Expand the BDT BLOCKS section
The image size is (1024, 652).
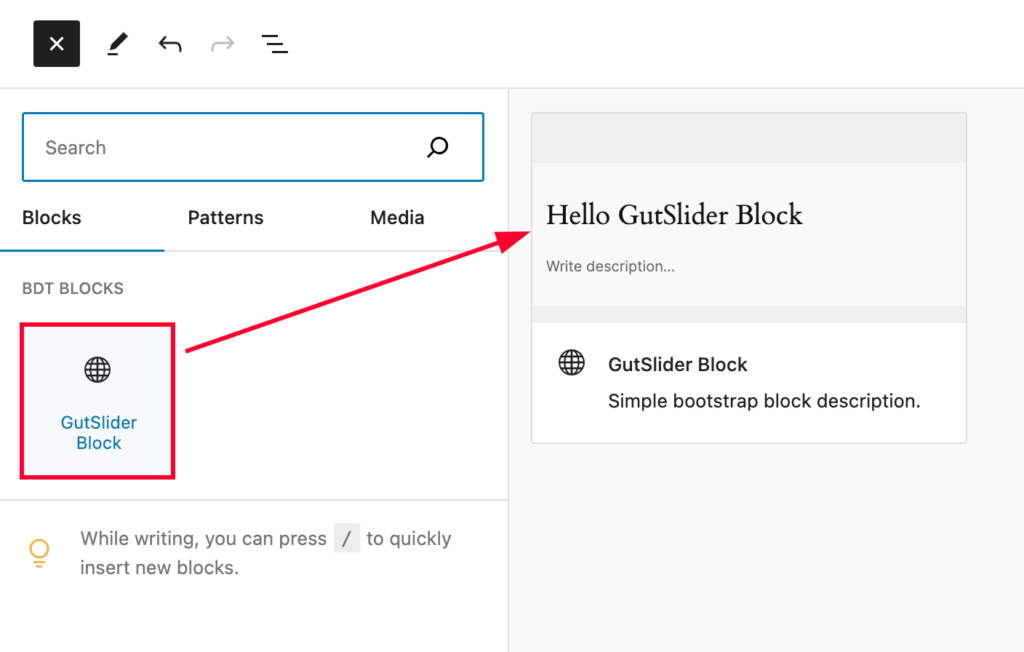coord(73,288)
